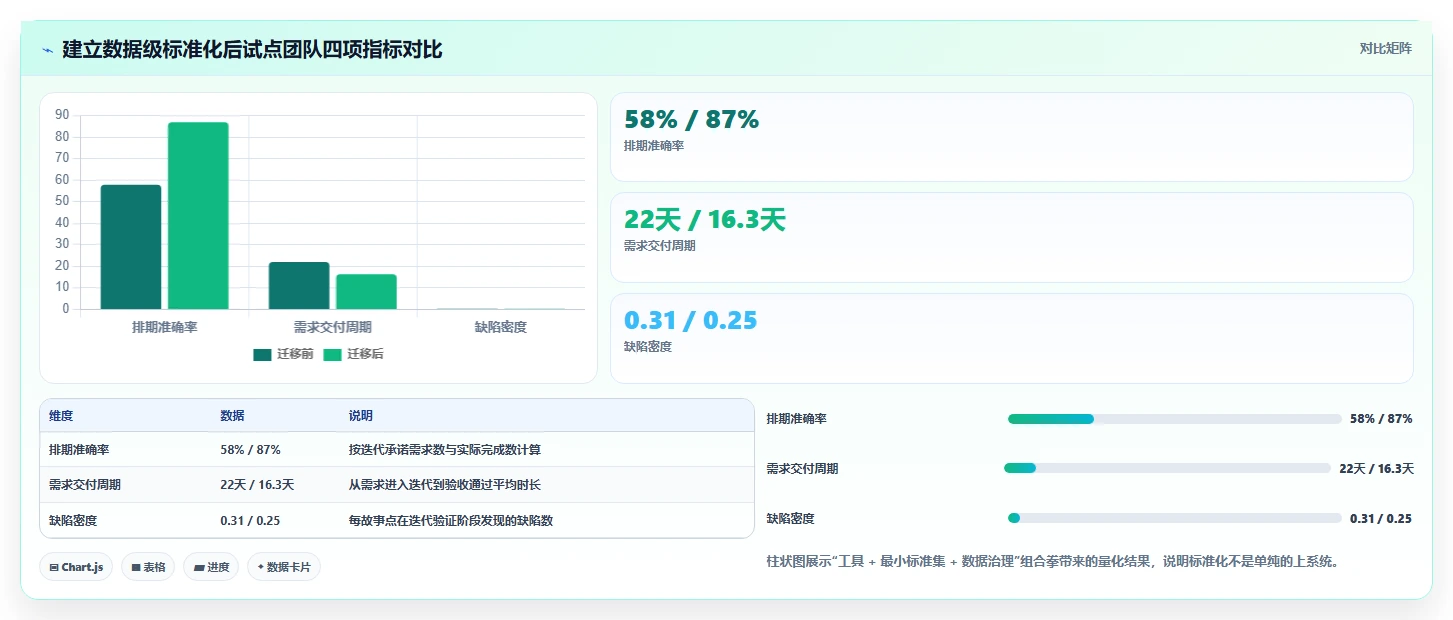Click the 缺陷密度 progress row label
The height and width of the screenshot is (620, 1453).
point(791,518)
